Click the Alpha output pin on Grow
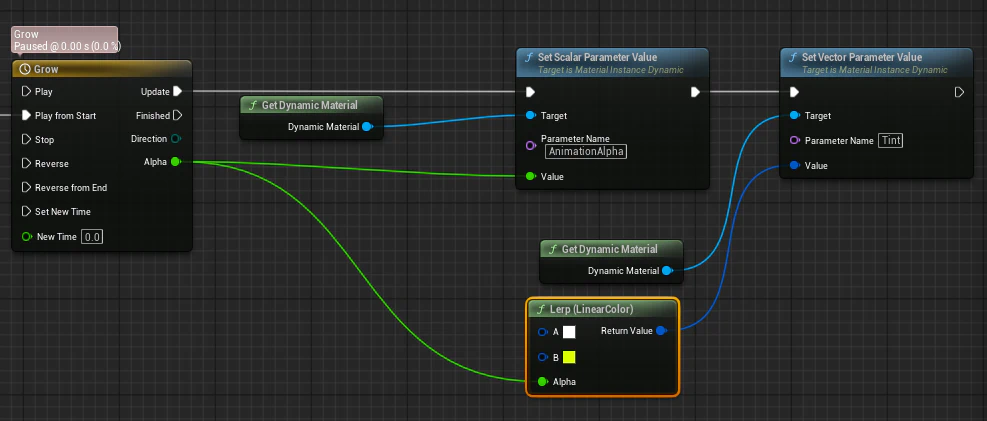This screenshot has height=421, width=987. pyautogui.click(x=176, y=162)
